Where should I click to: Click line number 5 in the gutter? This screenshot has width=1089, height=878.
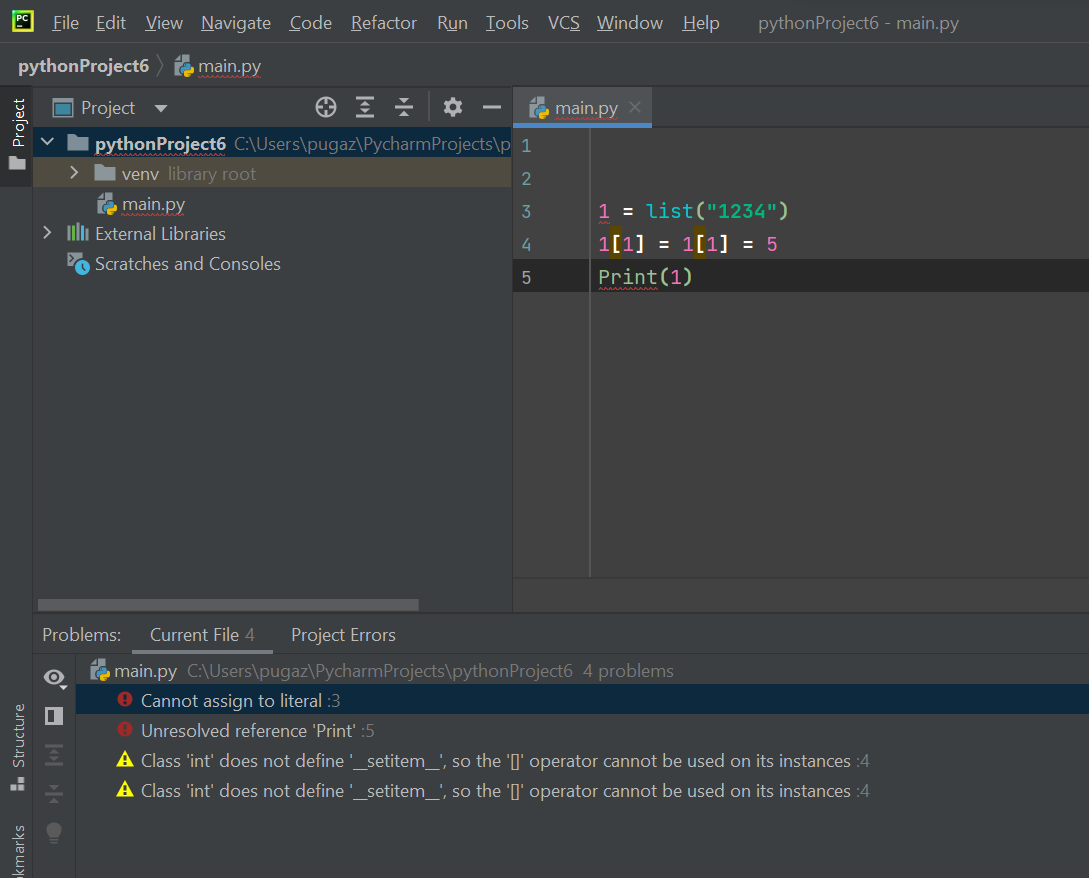pyautogui.click(x=526, y=278)
